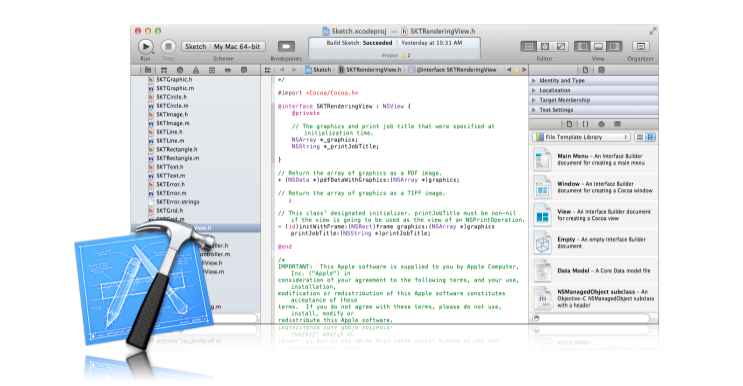Screen dimensions: 743x386
Task: Click Sketch in the jump bar
Action: pyautogui.click(x=318, y=70)
